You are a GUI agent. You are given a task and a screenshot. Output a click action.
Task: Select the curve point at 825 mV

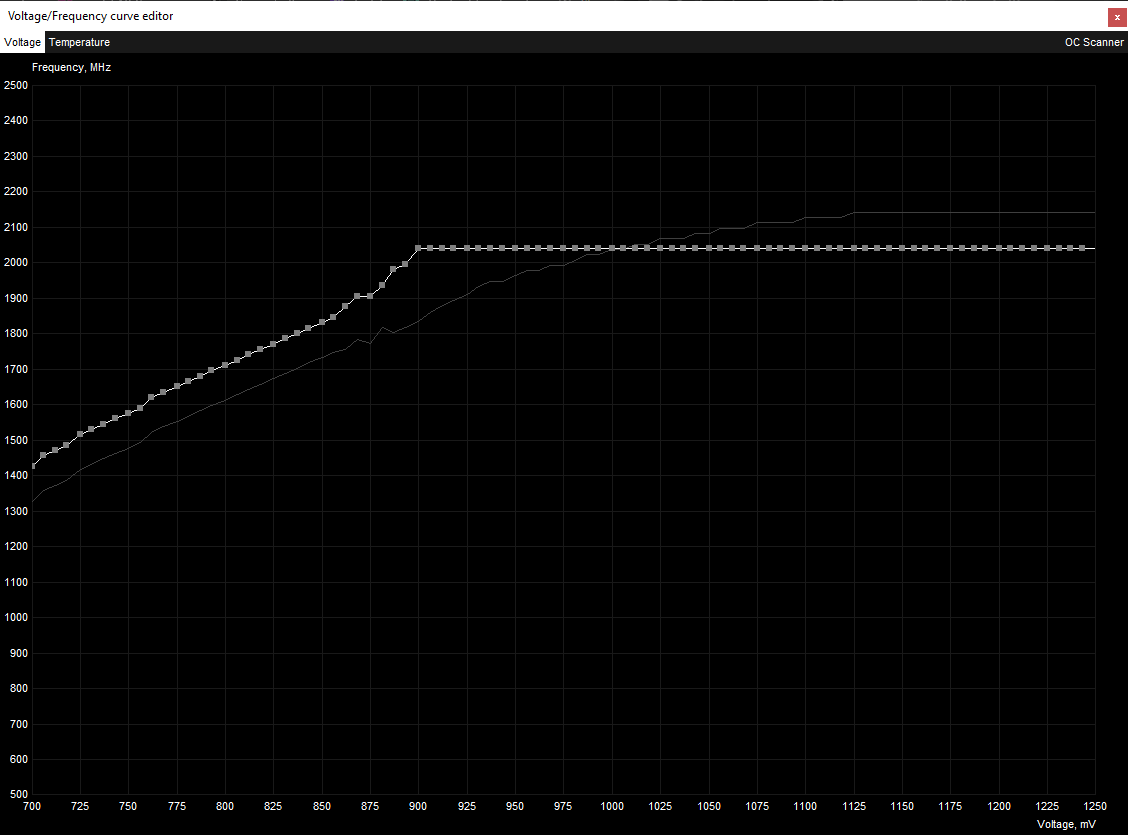[273, 344]
